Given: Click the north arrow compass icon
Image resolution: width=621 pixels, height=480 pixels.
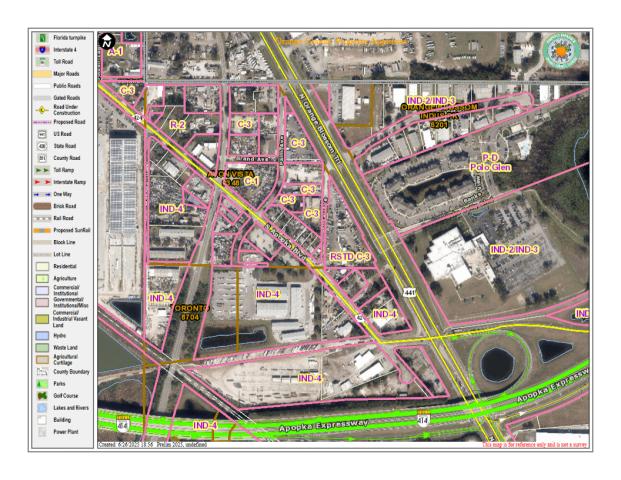Looking at the screenshot, I should pos(107,41).
